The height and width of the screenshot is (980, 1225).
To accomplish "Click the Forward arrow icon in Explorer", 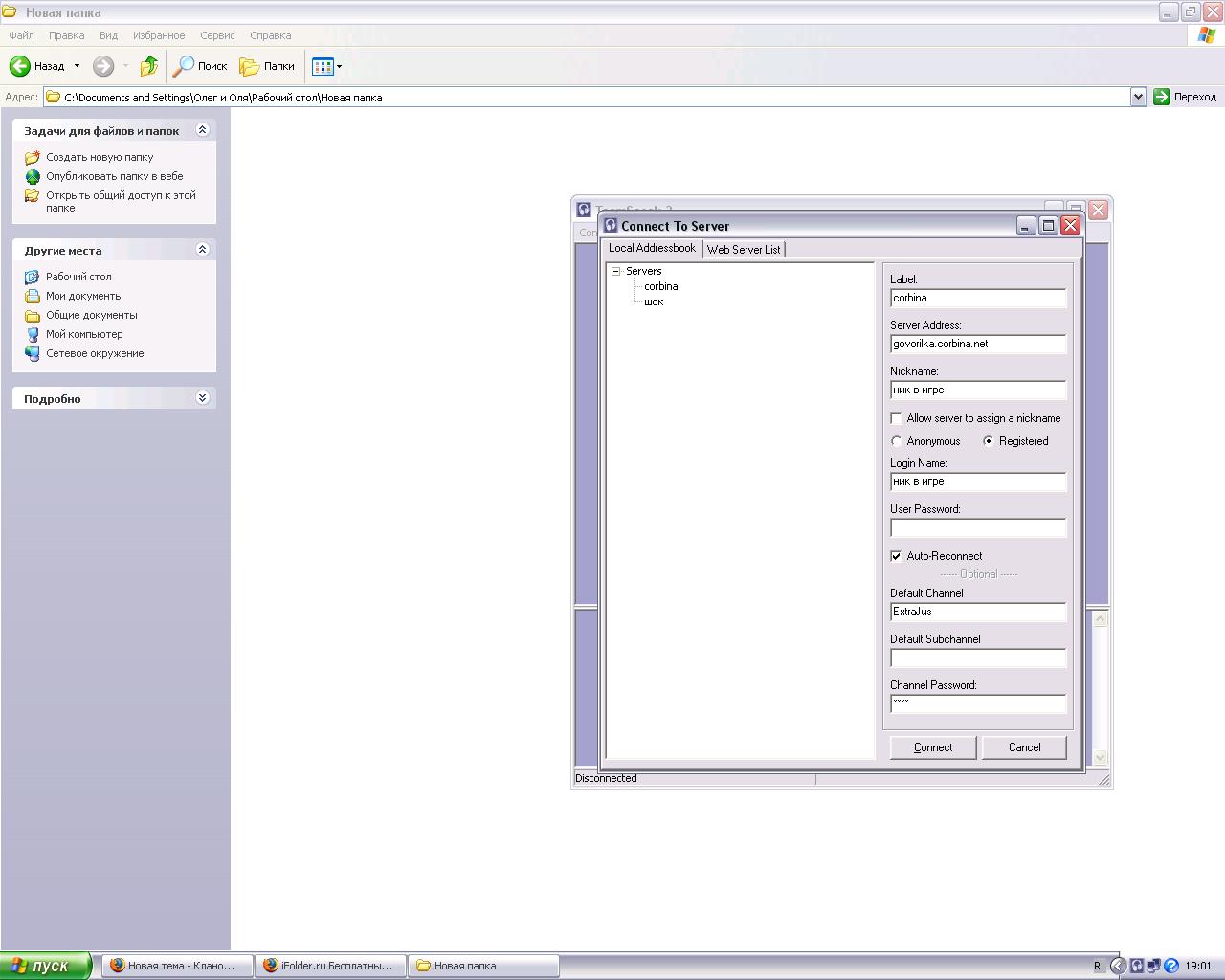I will [103, 66].
